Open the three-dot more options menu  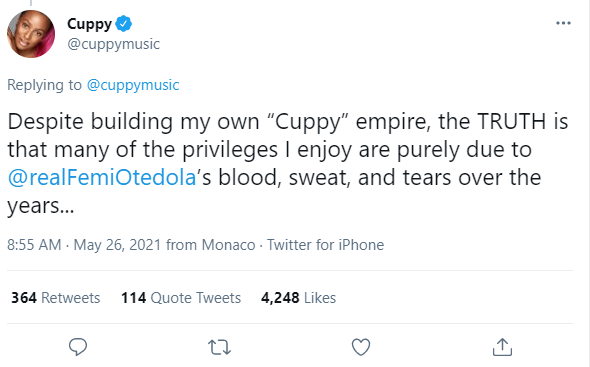(563, 23)
